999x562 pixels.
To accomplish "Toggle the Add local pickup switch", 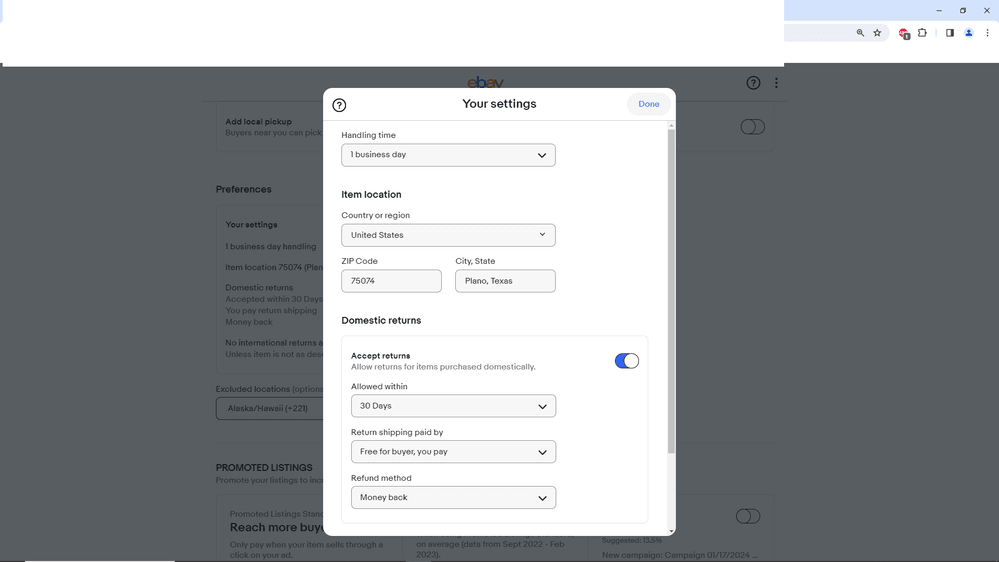I will [752, 127].
